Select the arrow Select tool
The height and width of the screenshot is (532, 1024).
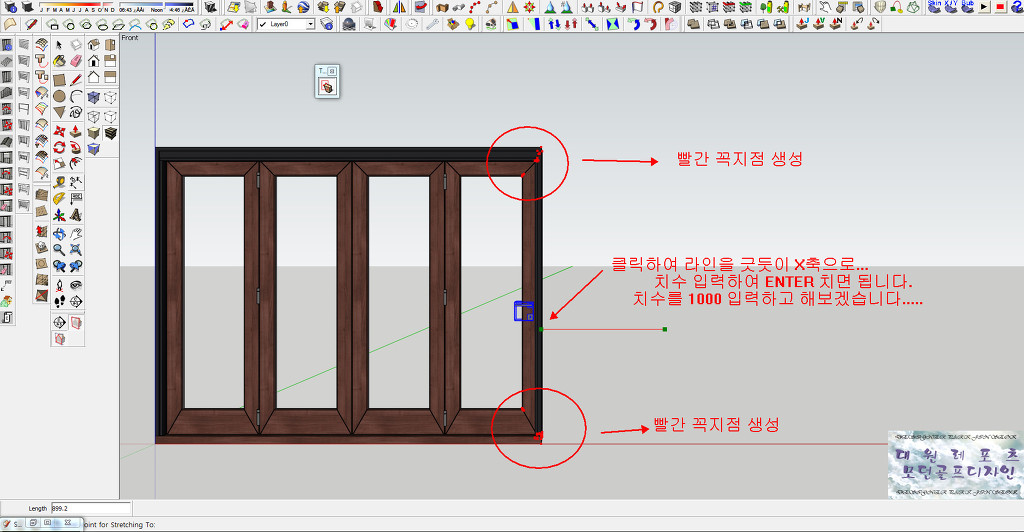pyautogui.click(x=59, y=44)
